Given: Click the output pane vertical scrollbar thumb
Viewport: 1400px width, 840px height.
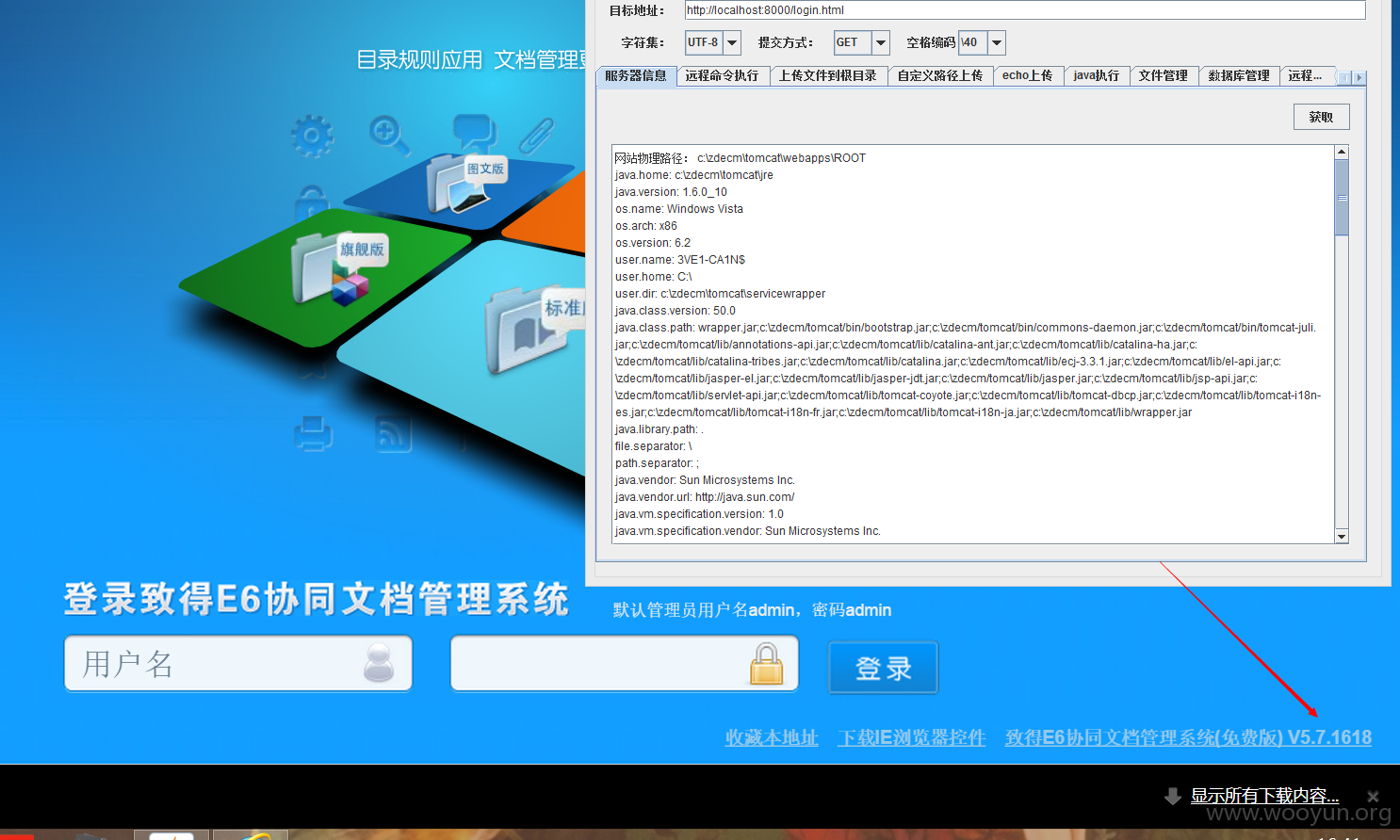Looking at the screenshot, I should 1342,197.
